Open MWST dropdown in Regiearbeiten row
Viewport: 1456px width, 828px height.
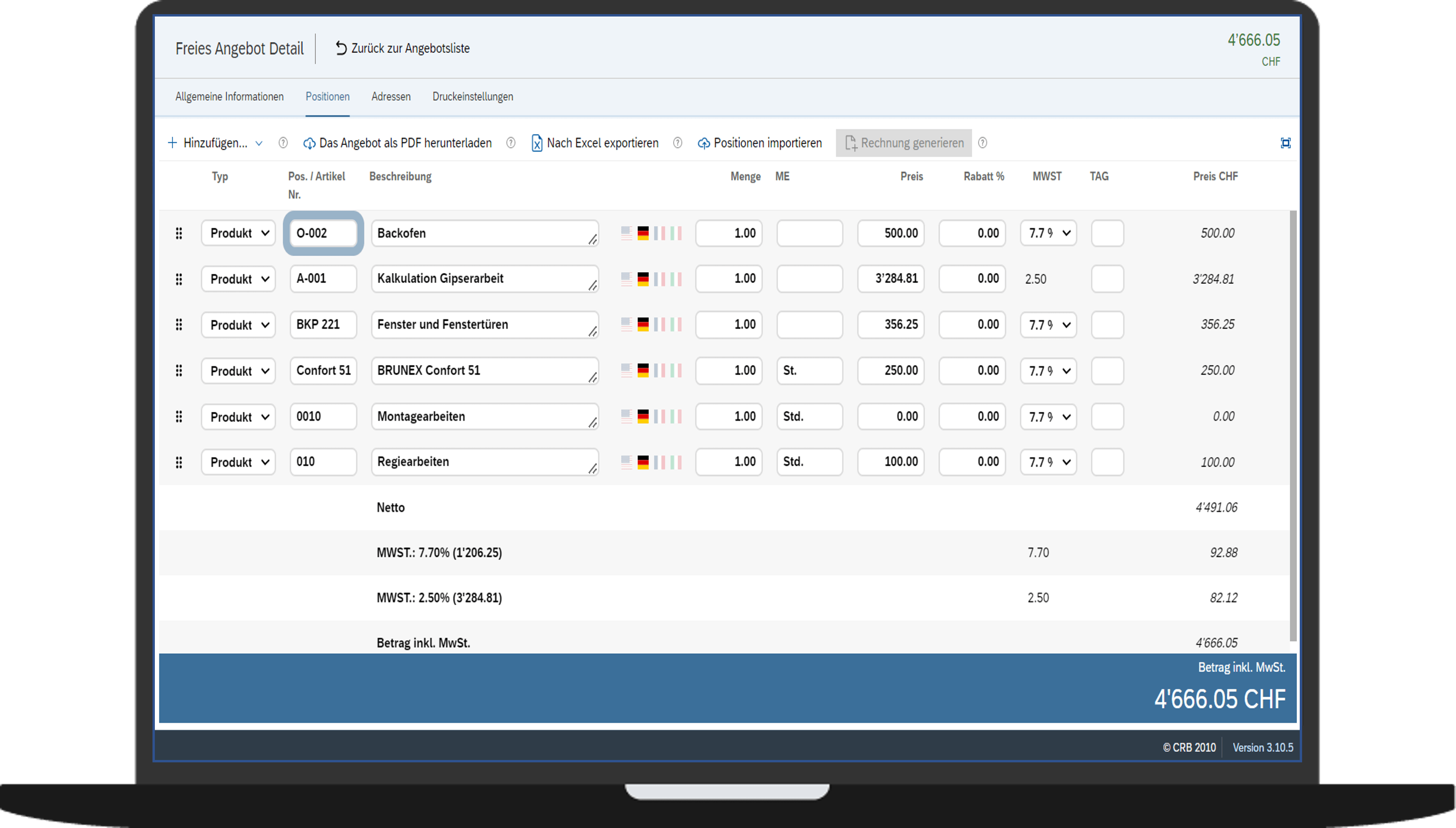(x=1048, y=462)
